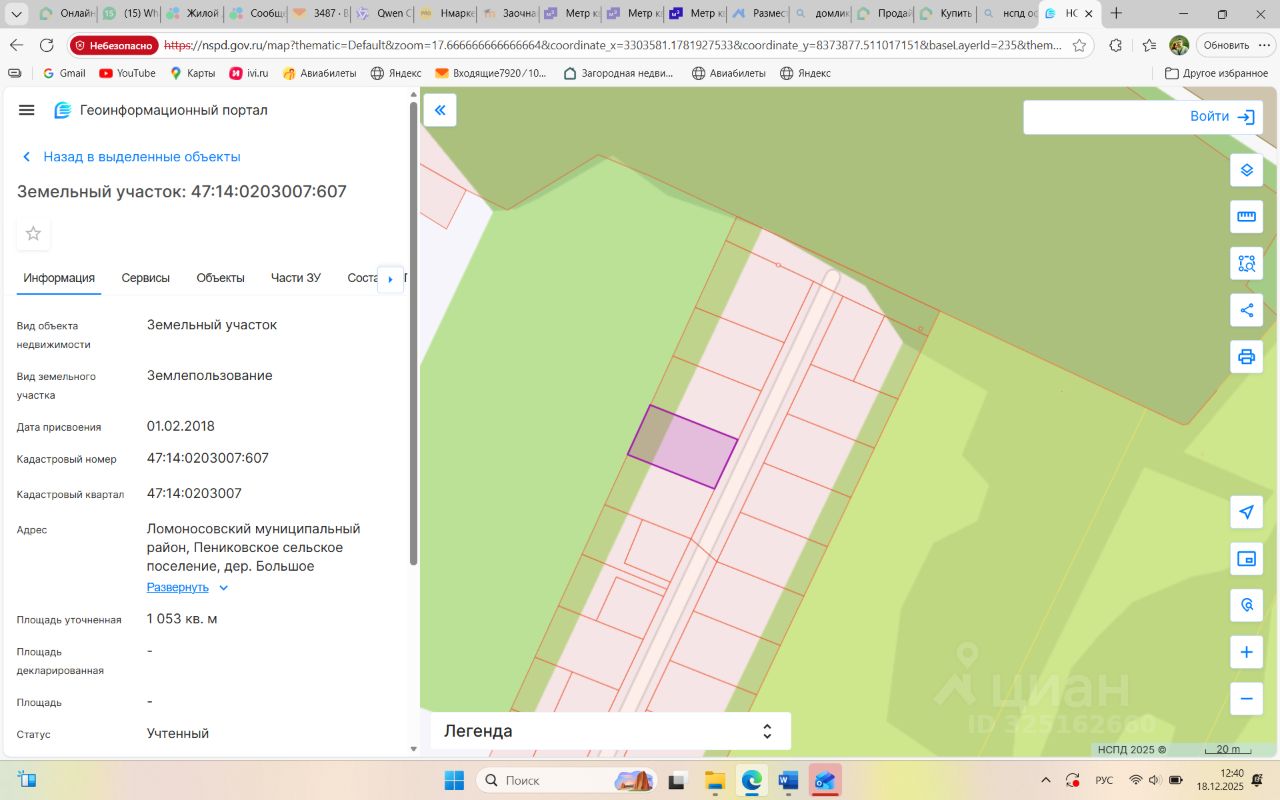
Task: Open a new browser tab
Action: pos(1117,14)
